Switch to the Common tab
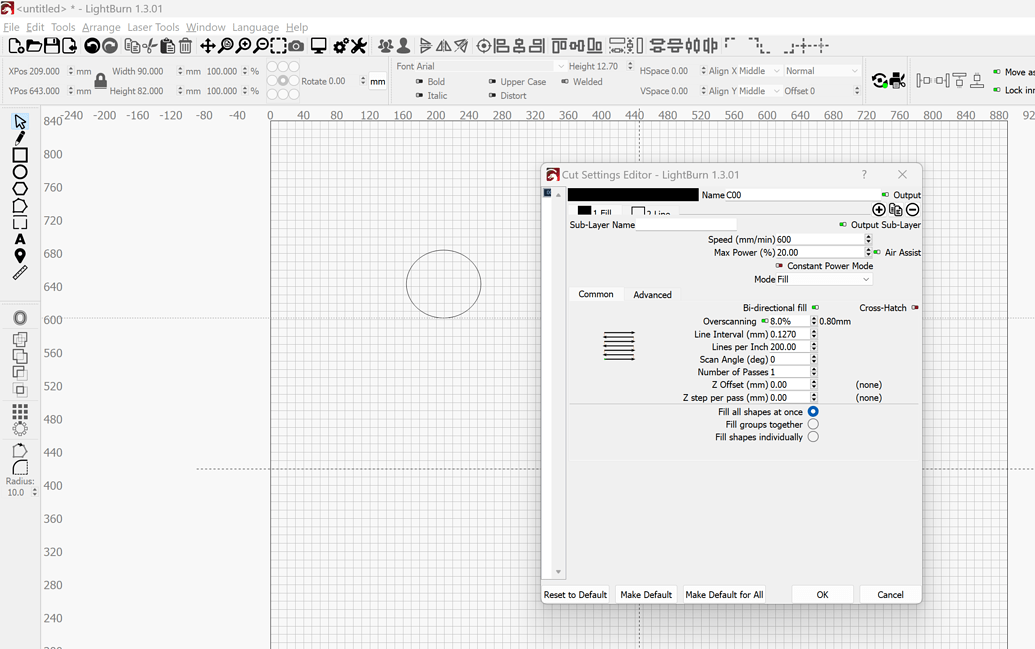This screenshot has height=649, width=1035. pyautogui.click(x=596, y=294)
